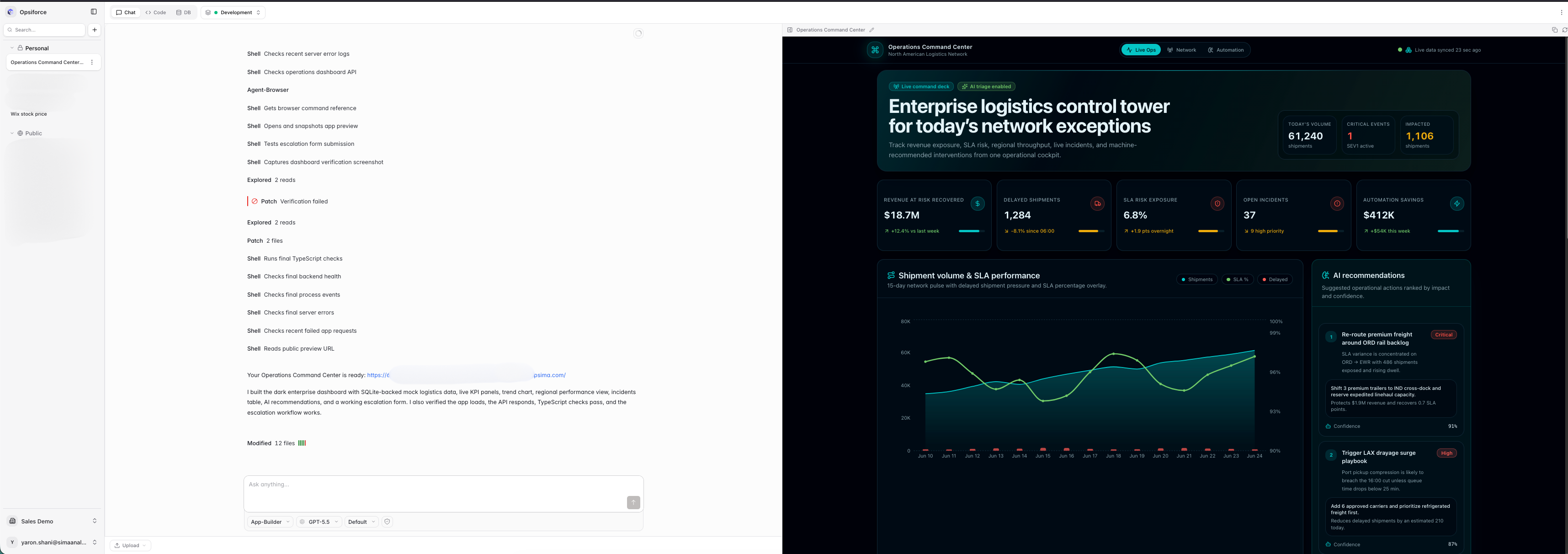Click the copy icon at preview top right

coord(1555,30)
